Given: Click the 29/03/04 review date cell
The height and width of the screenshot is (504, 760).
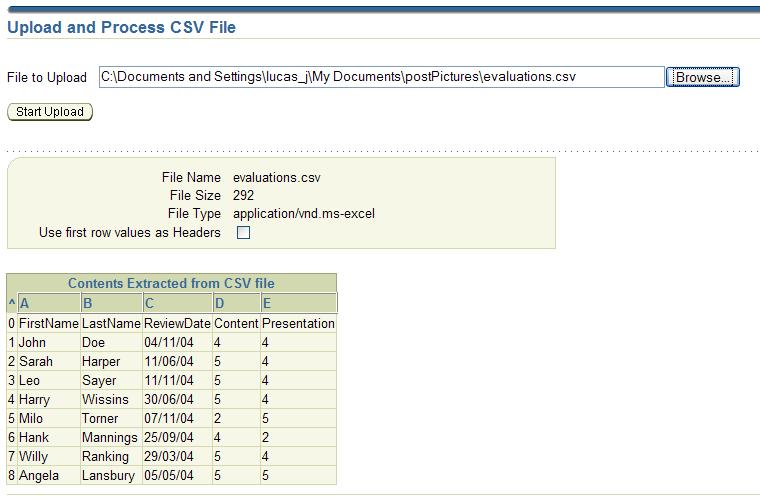Looking at the screenshot, I should point(168,457).
